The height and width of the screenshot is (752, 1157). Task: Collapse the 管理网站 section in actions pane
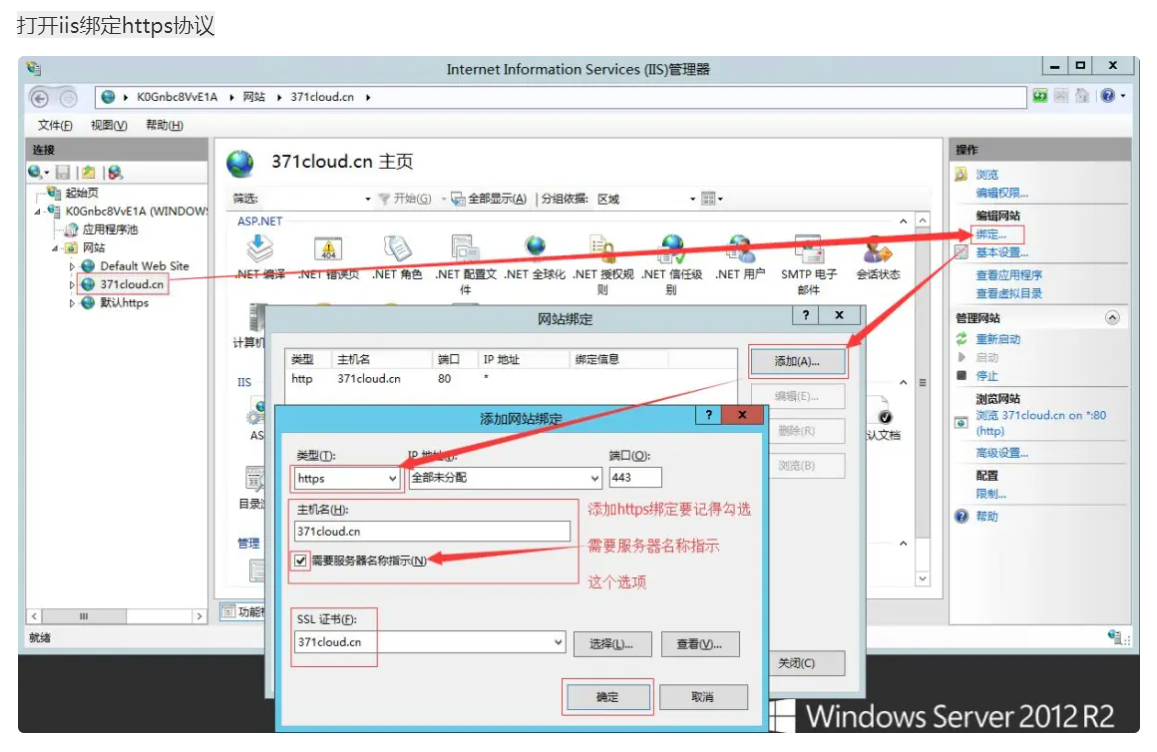point(1112,317)
